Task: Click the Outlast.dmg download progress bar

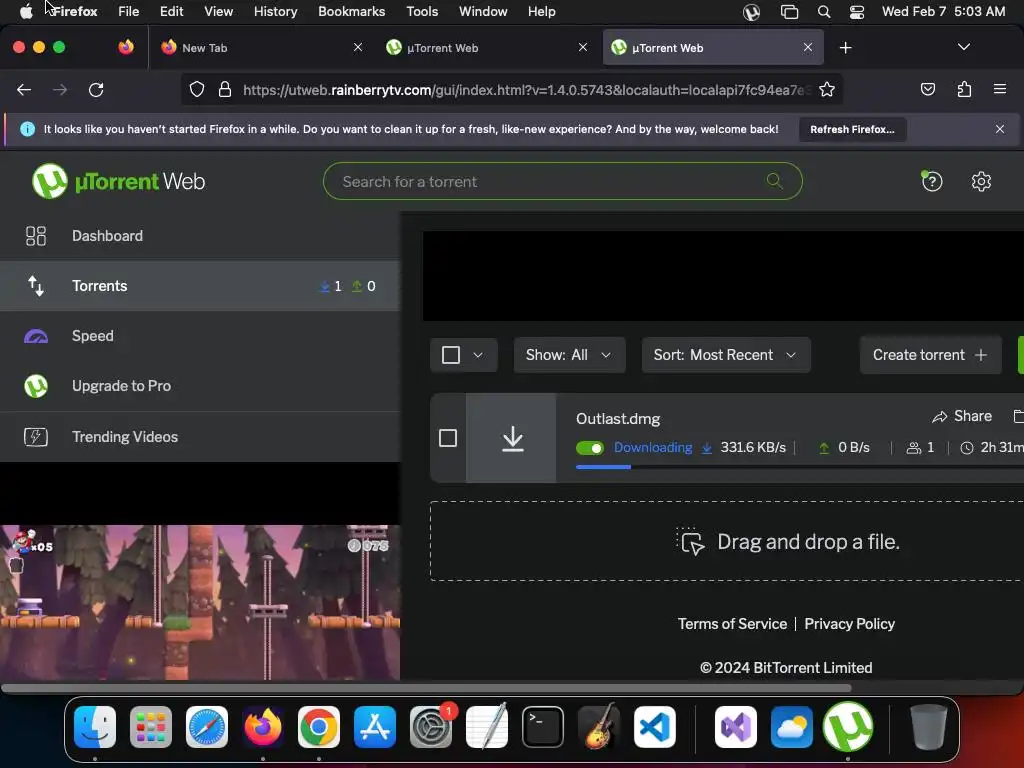Action: point(799,467)
